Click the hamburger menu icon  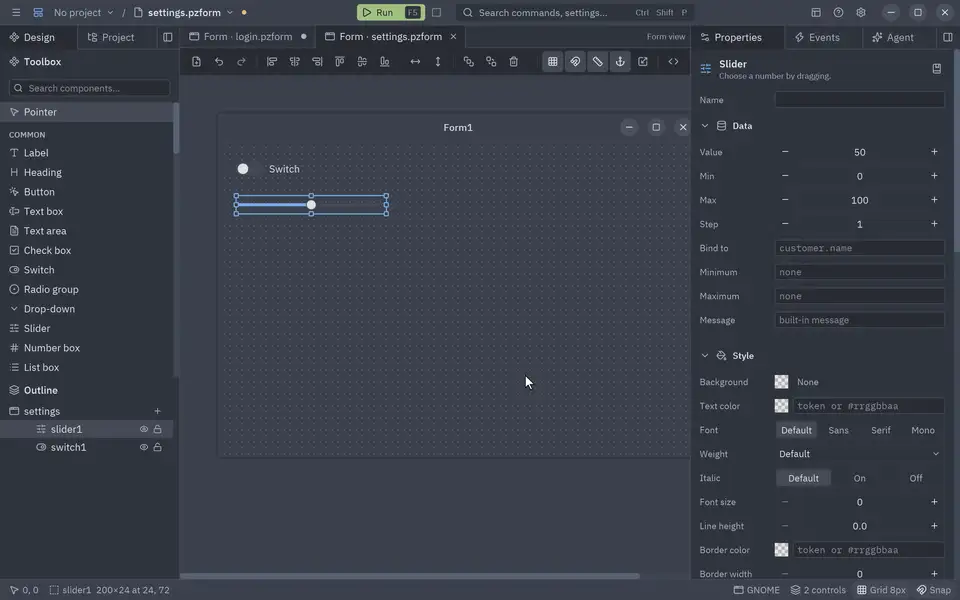(x=16, y=12)
